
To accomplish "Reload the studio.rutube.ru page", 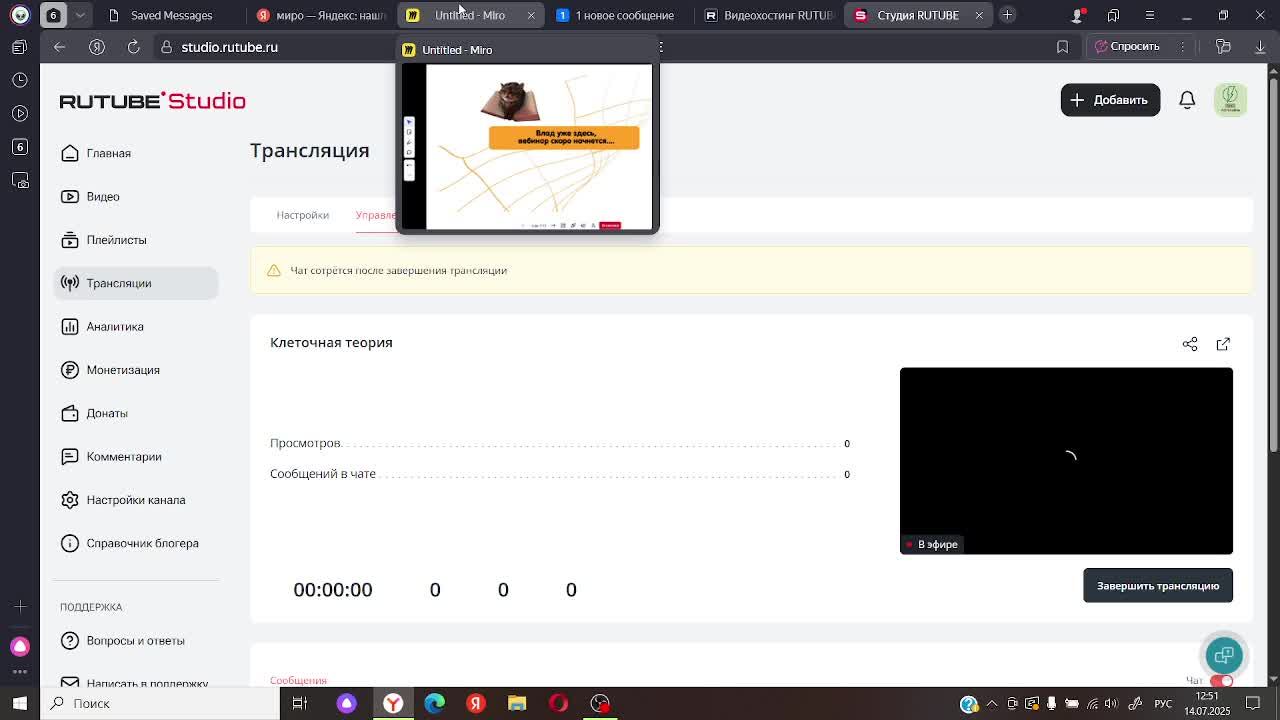I will tap(133, 47).
